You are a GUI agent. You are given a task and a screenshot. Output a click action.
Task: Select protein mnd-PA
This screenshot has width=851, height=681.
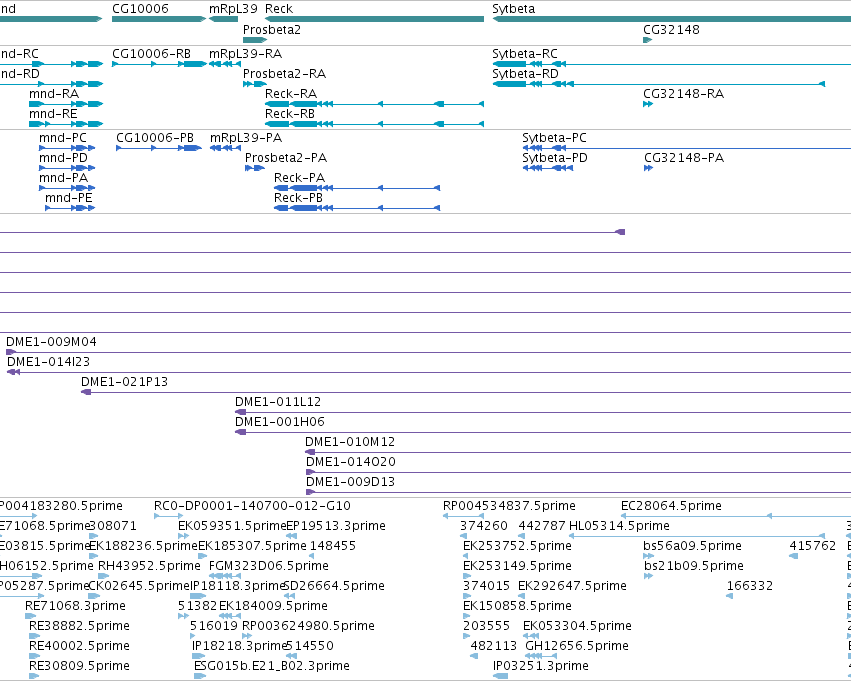coord(63,177)
